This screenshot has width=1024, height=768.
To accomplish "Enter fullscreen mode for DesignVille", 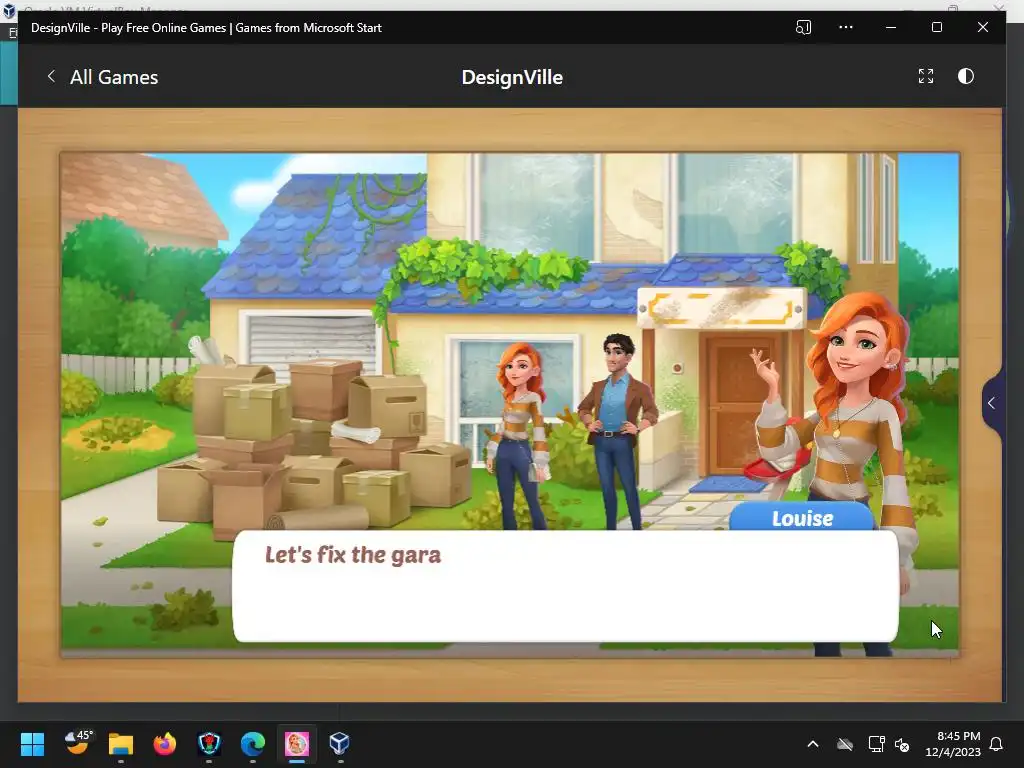I will coord(925,76).
